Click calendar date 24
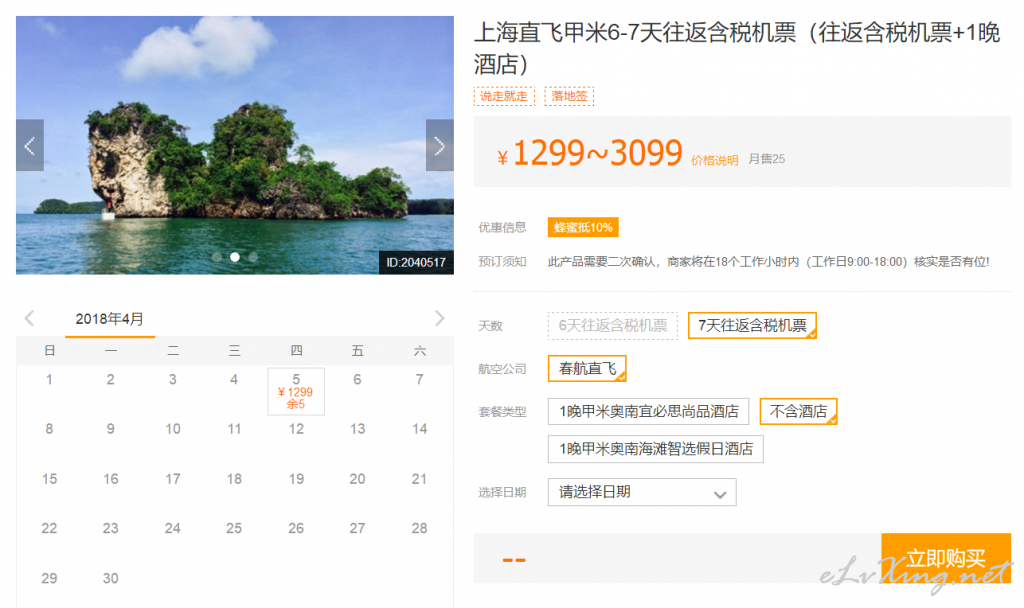 tap(172, 528)
